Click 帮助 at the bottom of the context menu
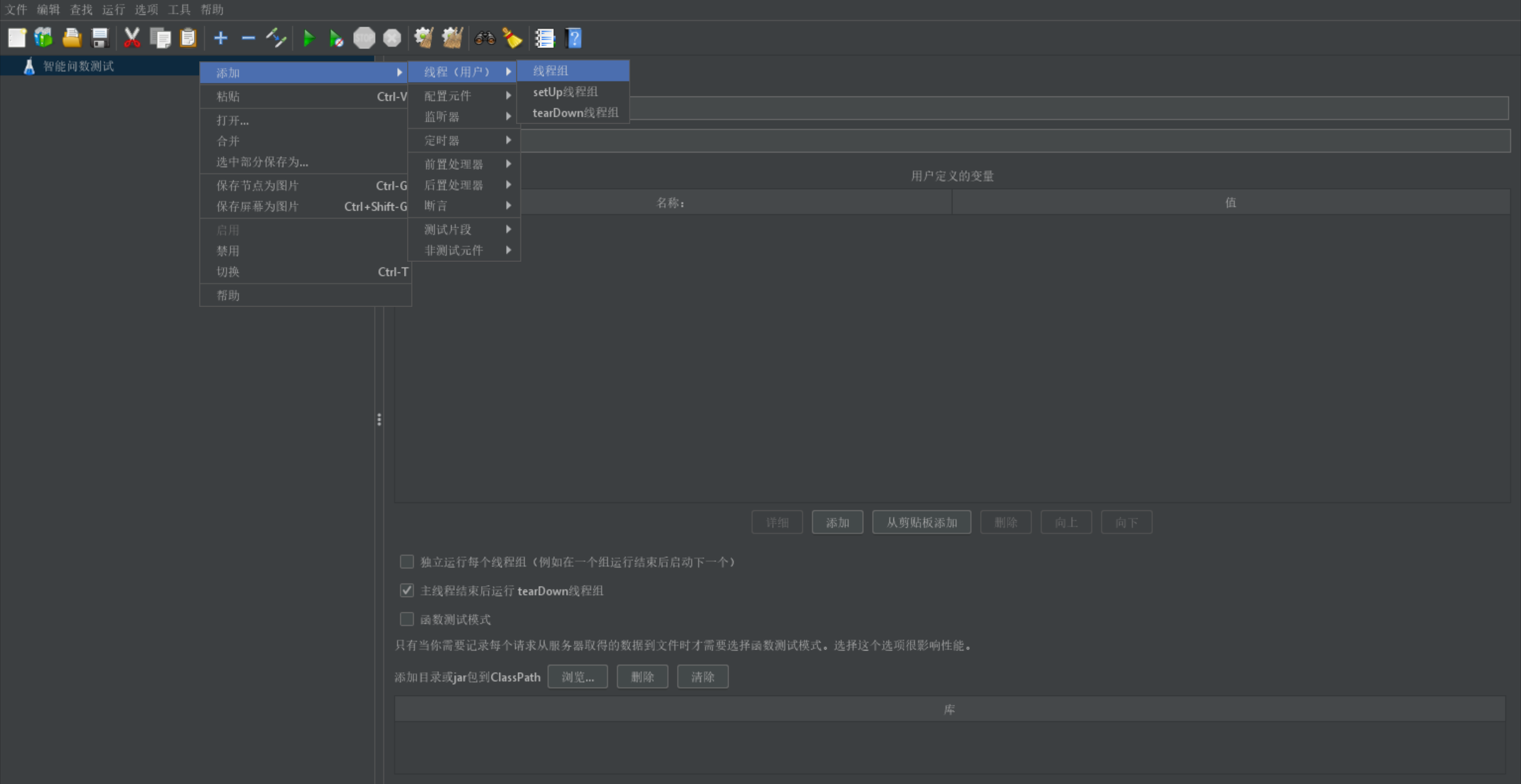Screen dimensions: 1521x784 point(305,295)
